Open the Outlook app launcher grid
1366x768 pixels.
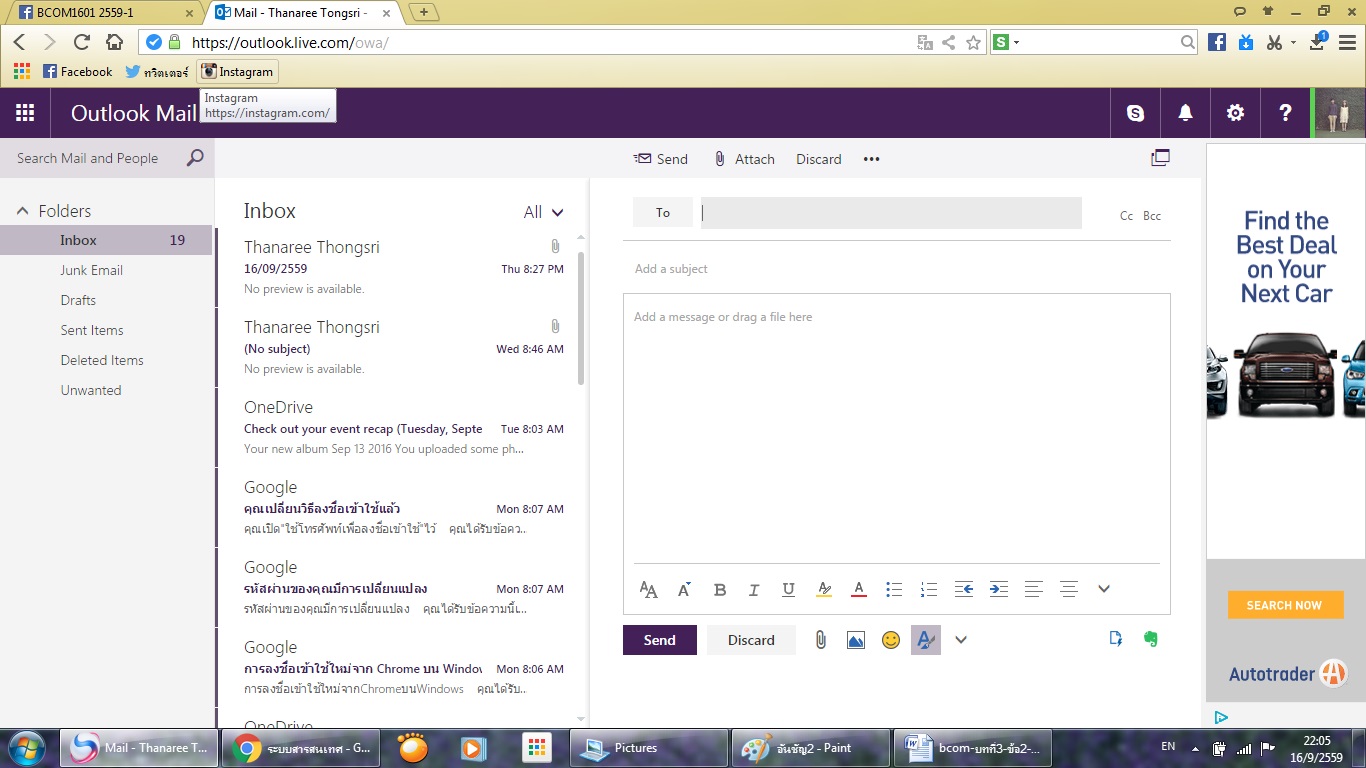[25, 113]
